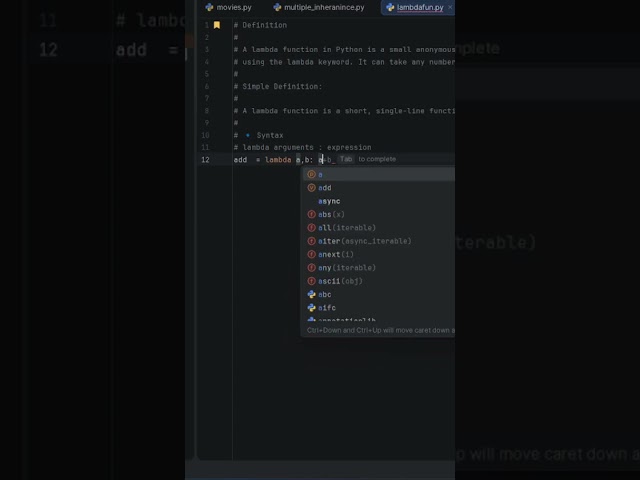Pick the 'abc' module suggestion
Viewport: 640px width, 480px height.
pyautogui.click(x=379, y=294)
